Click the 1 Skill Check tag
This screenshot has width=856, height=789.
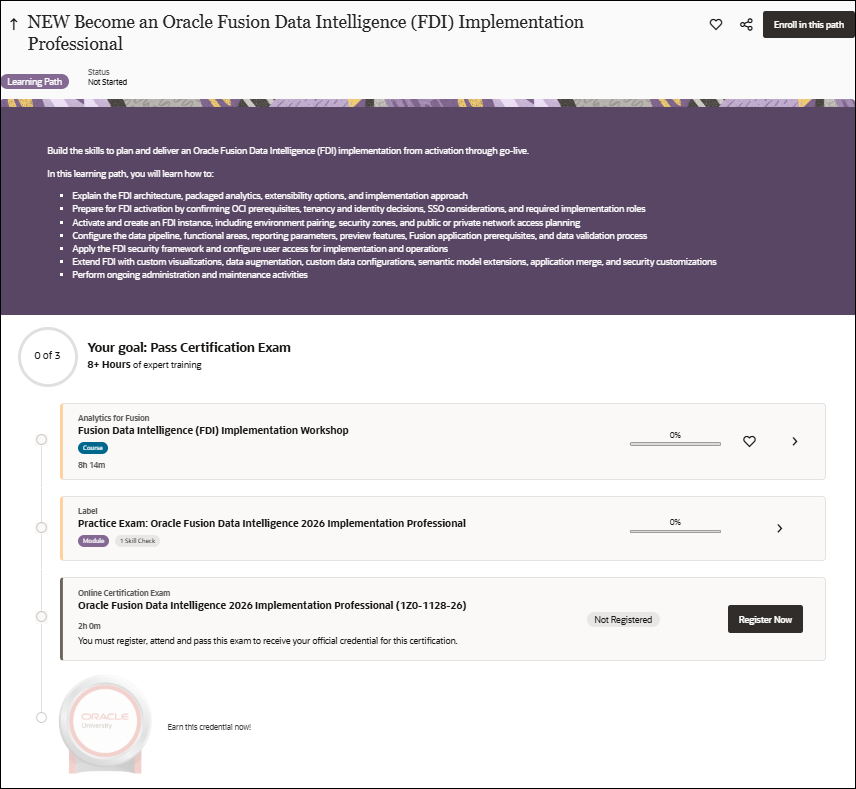[x=138, y=541]
